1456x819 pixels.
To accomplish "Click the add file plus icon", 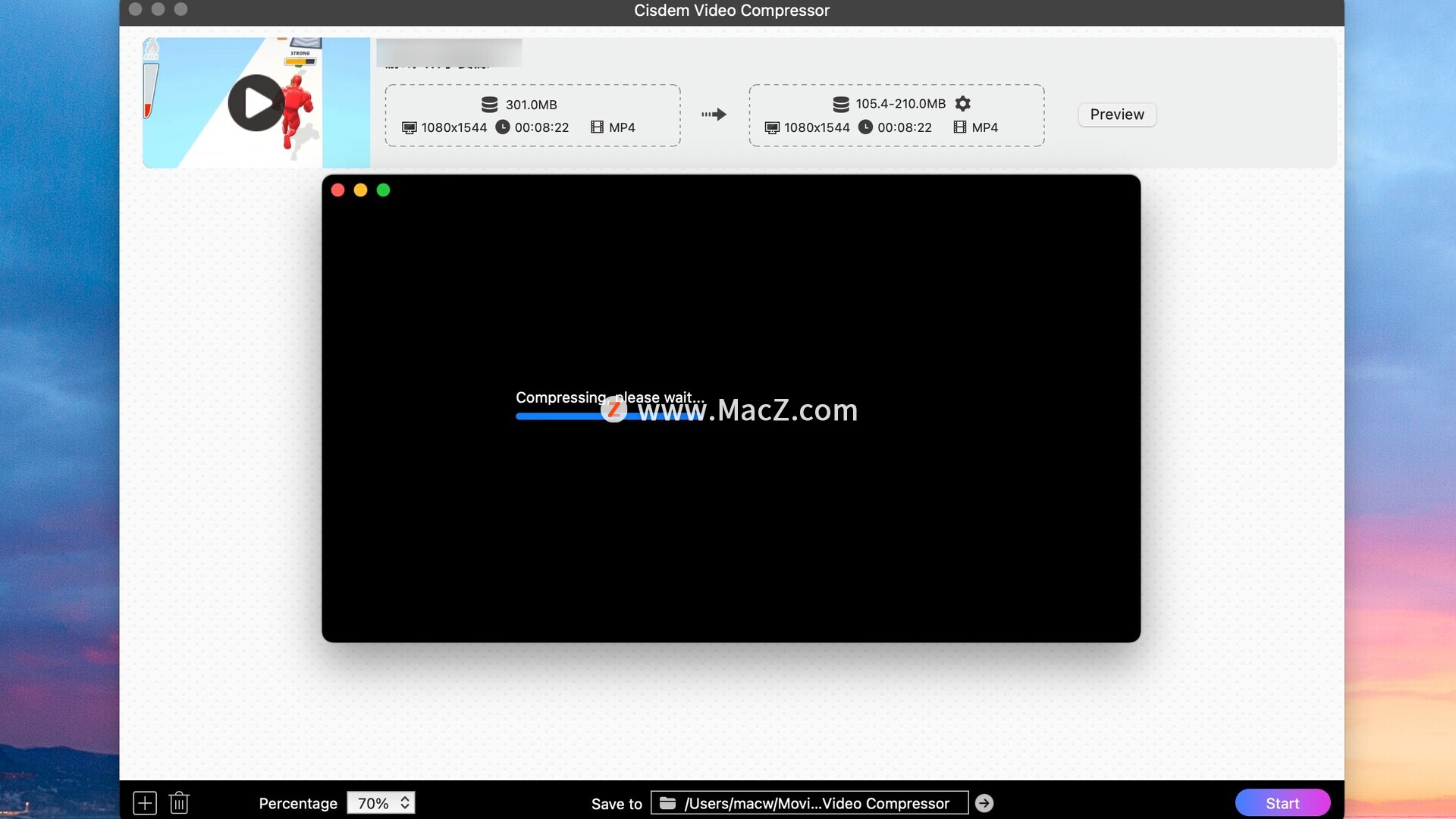I will (145, 802).
